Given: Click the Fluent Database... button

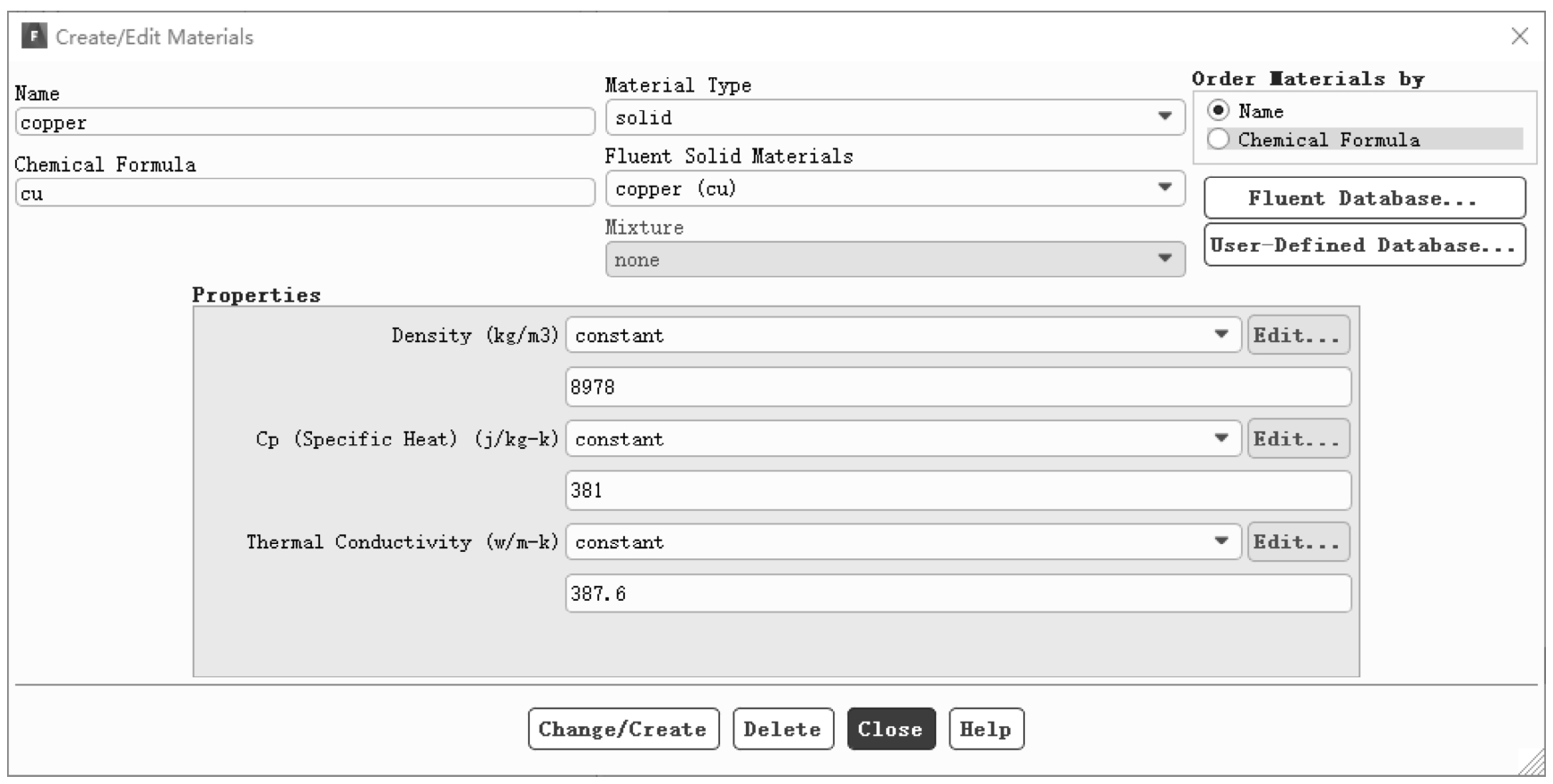Looking at the screenshot, I should 1365,198.
